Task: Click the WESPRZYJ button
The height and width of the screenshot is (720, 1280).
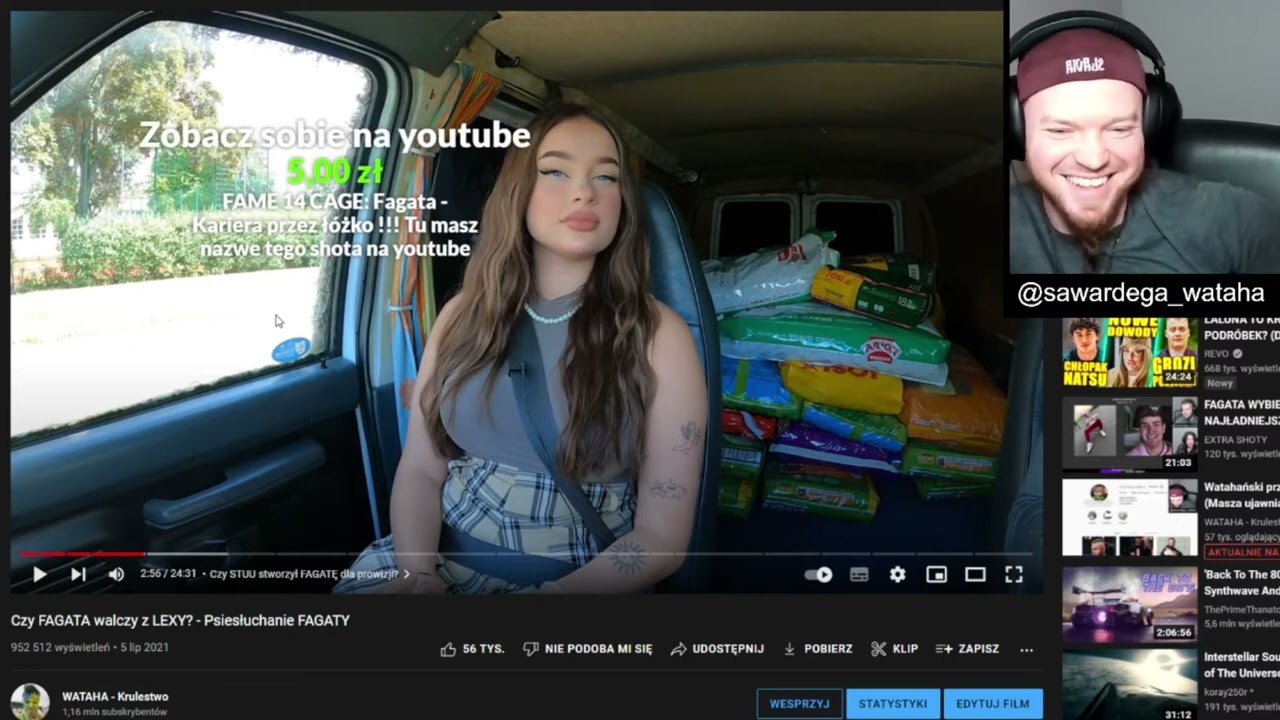Action: point(799,704)
